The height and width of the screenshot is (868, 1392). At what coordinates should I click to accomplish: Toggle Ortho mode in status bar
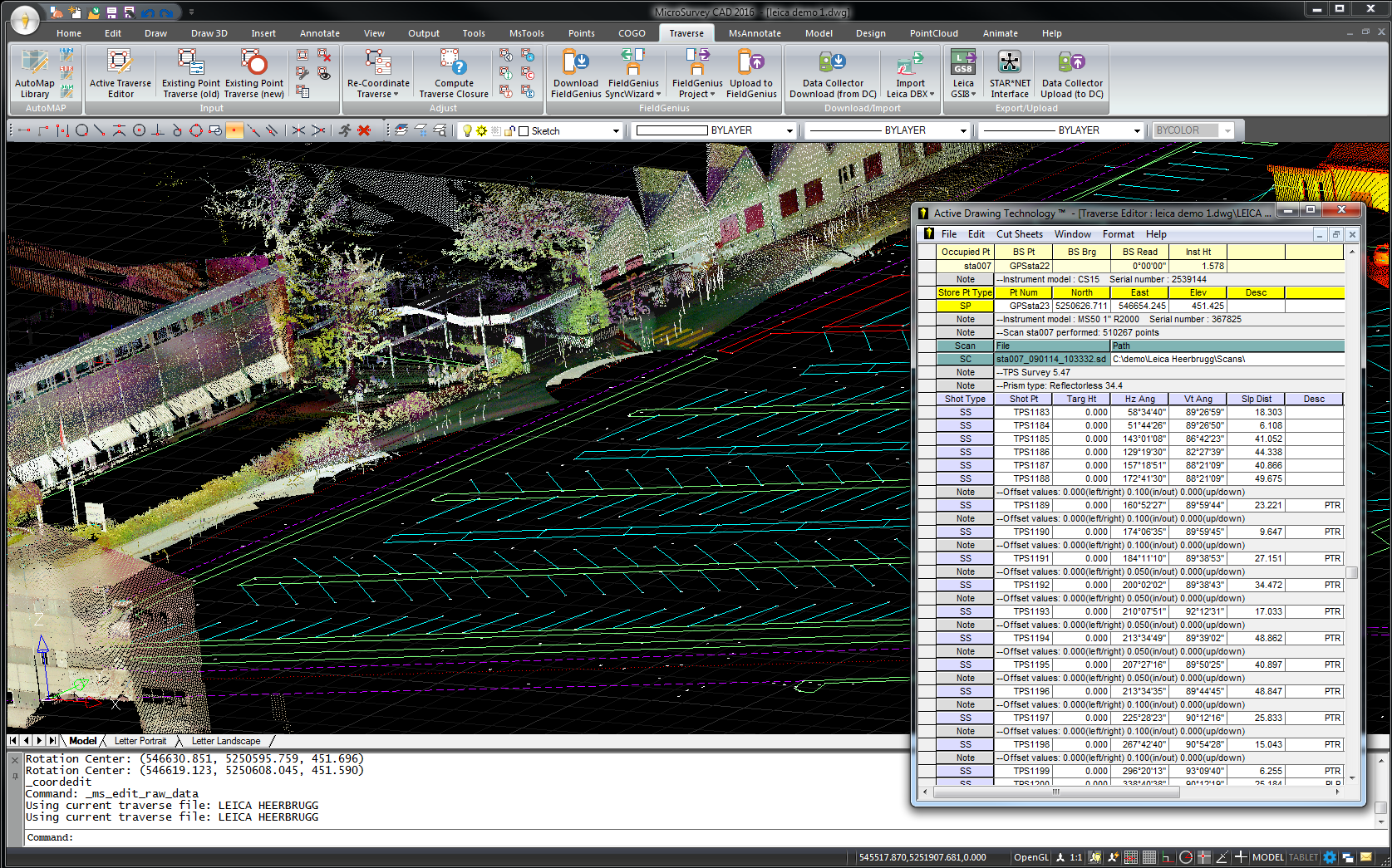pos(1167,857)
